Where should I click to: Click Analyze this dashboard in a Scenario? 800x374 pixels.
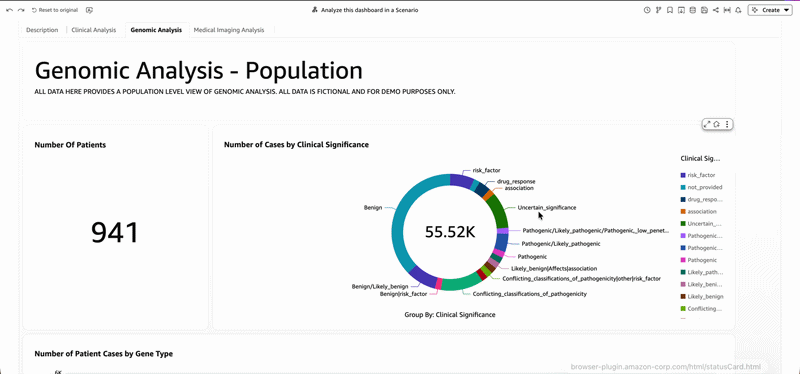coord(365,10)
